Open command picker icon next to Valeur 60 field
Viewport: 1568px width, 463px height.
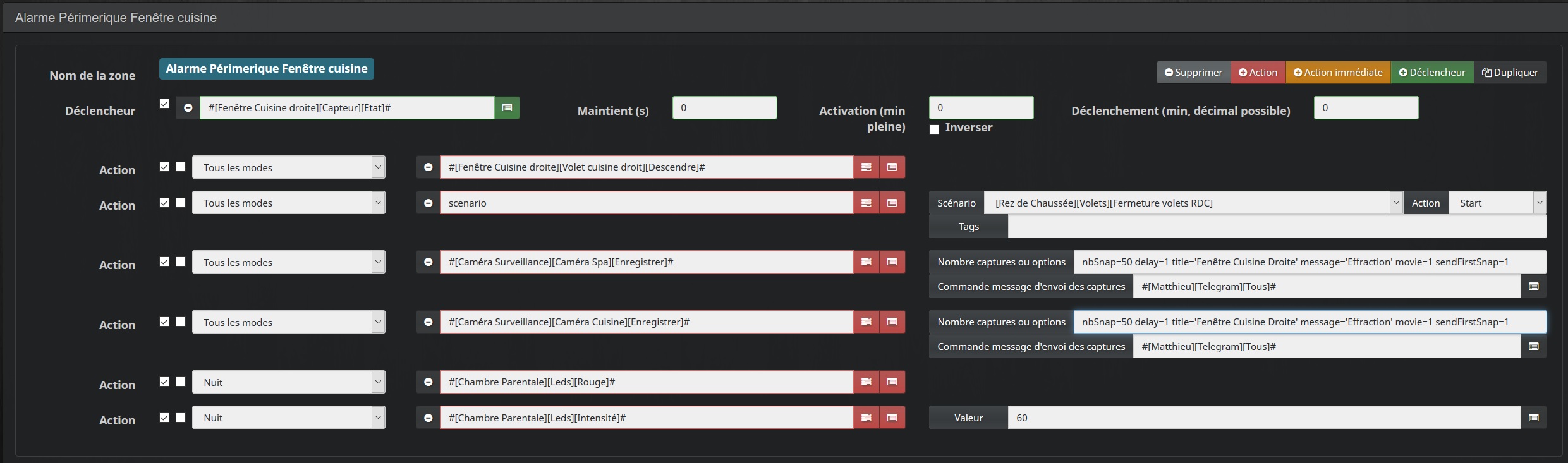point(1534,418)
